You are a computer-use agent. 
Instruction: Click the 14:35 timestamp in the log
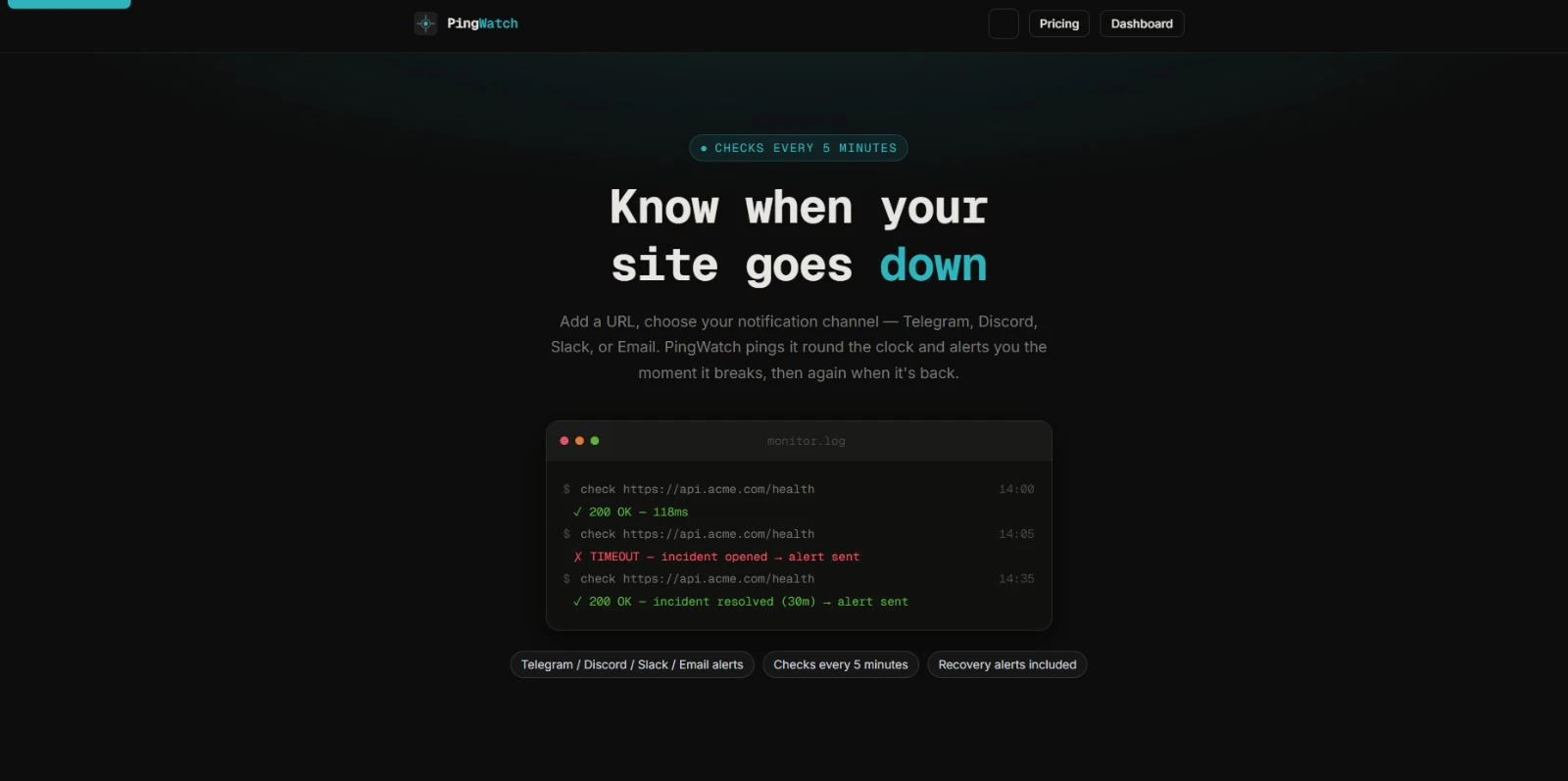(1016, 579)
